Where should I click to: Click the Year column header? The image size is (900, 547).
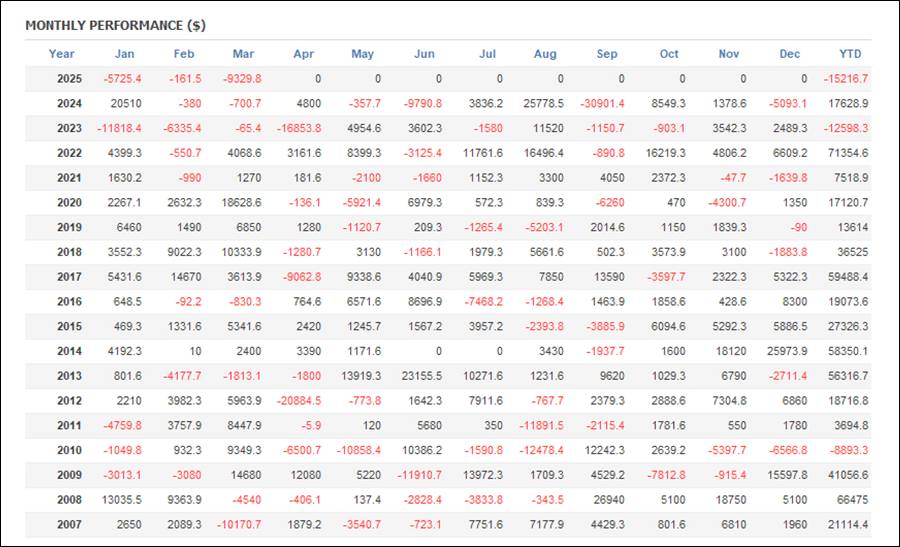tap(61, 54)
